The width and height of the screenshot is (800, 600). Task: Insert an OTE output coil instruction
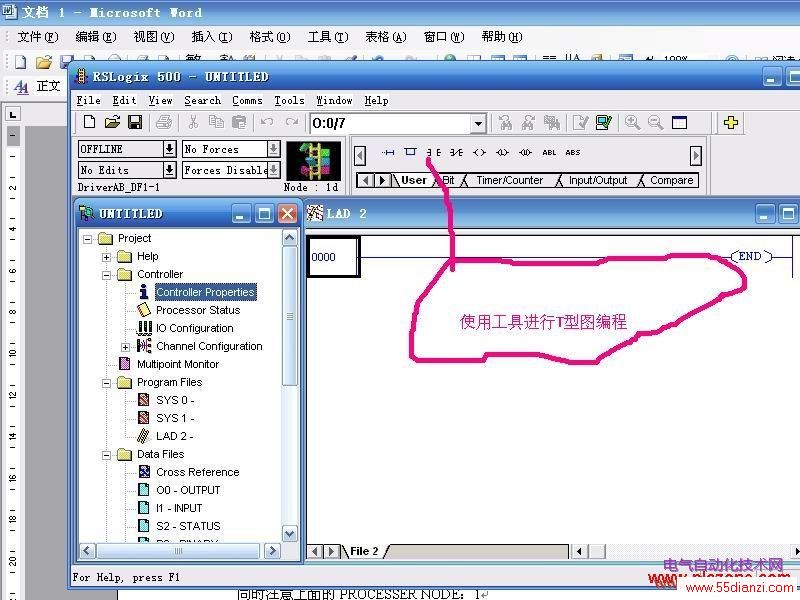coord(479,152)
